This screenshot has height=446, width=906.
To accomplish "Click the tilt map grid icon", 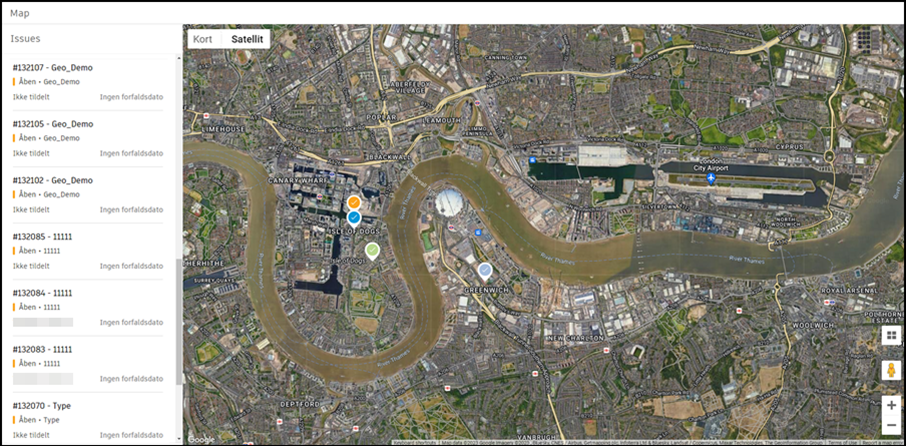I will click(891, 335).
